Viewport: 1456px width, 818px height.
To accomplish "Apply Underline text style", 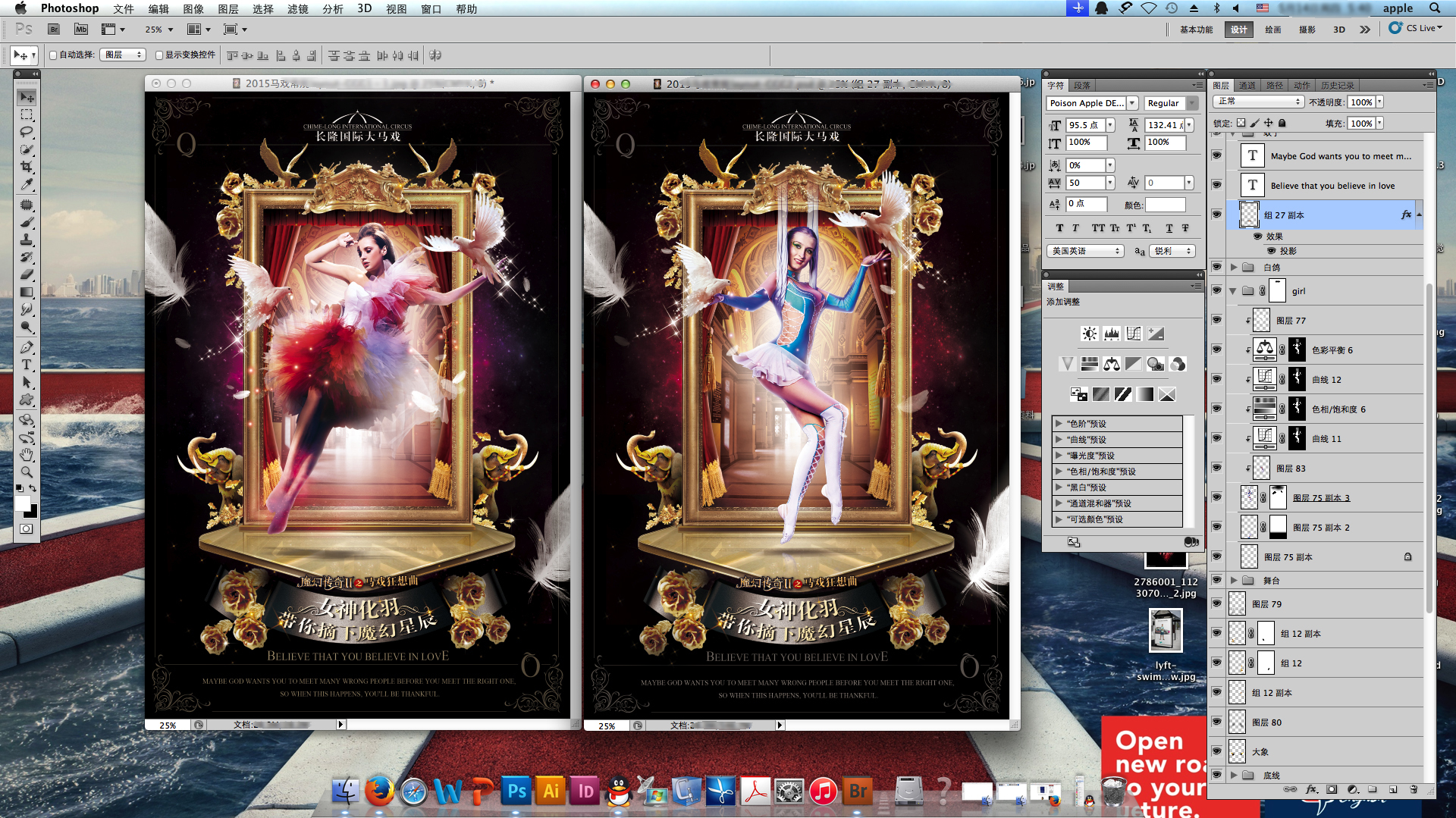I will (x=1169, y=228).
